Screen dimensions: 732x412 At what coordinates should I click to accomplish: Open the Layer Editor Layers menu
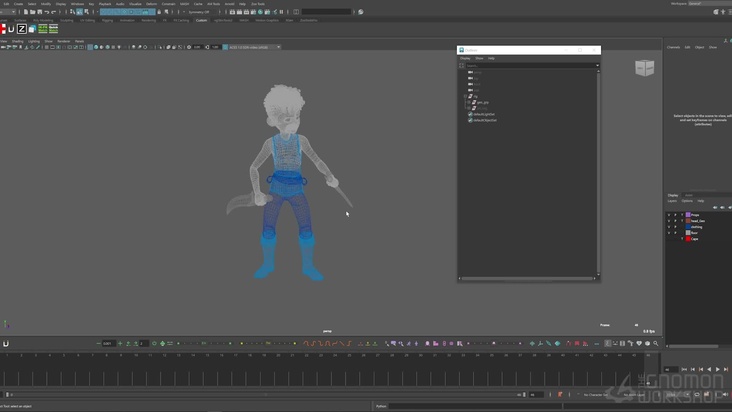coord(672,201)
